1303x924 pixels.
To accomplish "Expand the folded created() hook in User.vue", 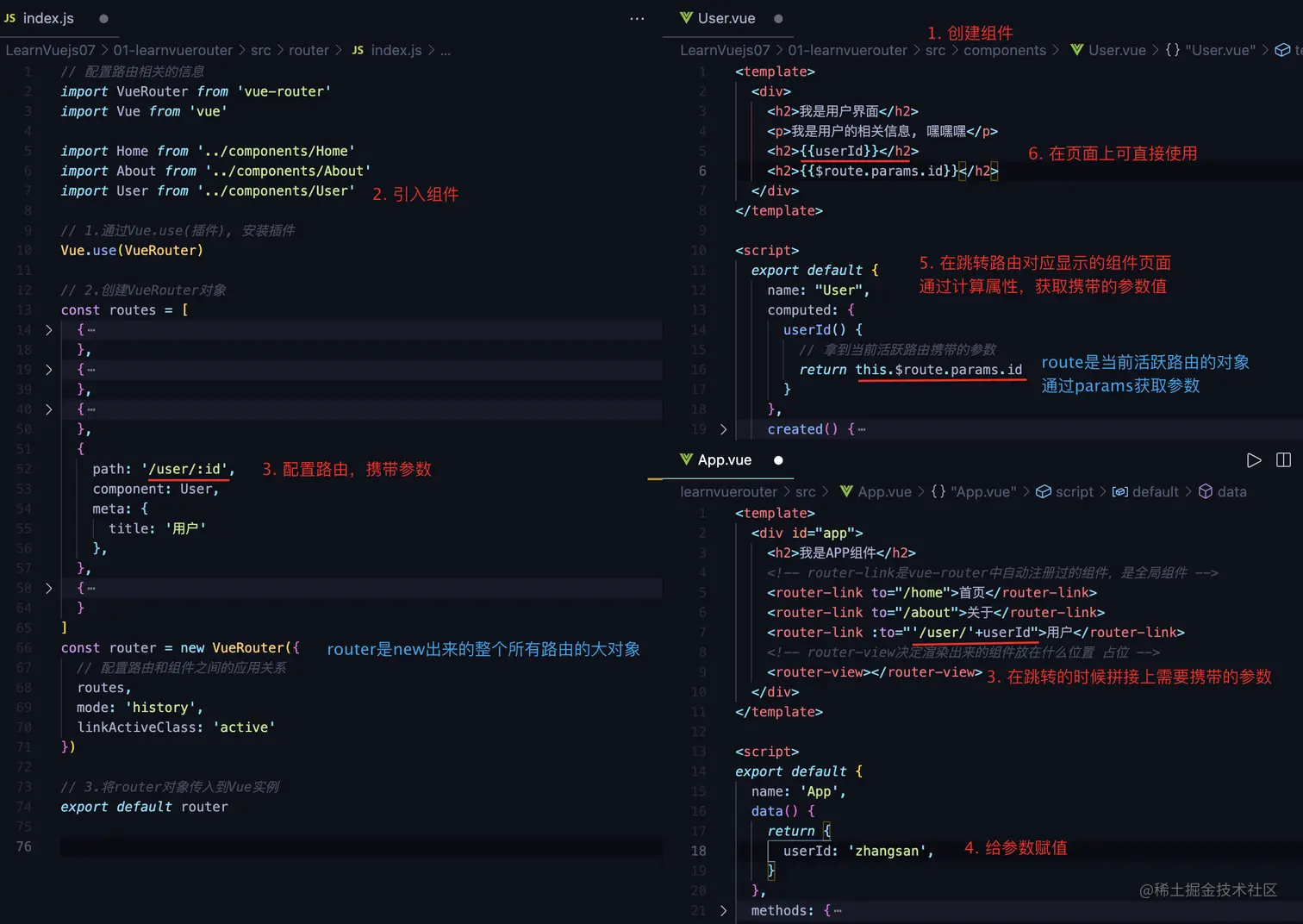I will [723, 429].
